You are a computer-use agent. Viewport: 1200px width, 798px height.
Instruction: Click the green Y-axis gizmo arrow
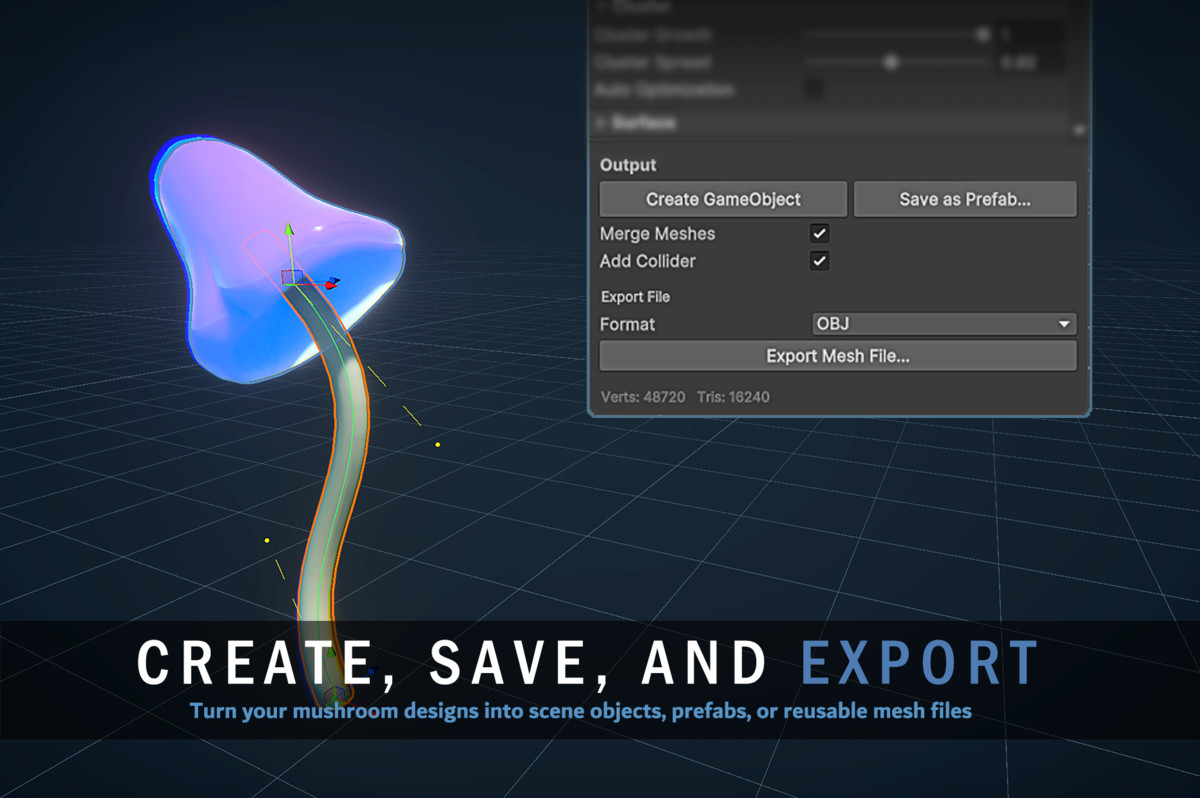click(x=290, y=231)
